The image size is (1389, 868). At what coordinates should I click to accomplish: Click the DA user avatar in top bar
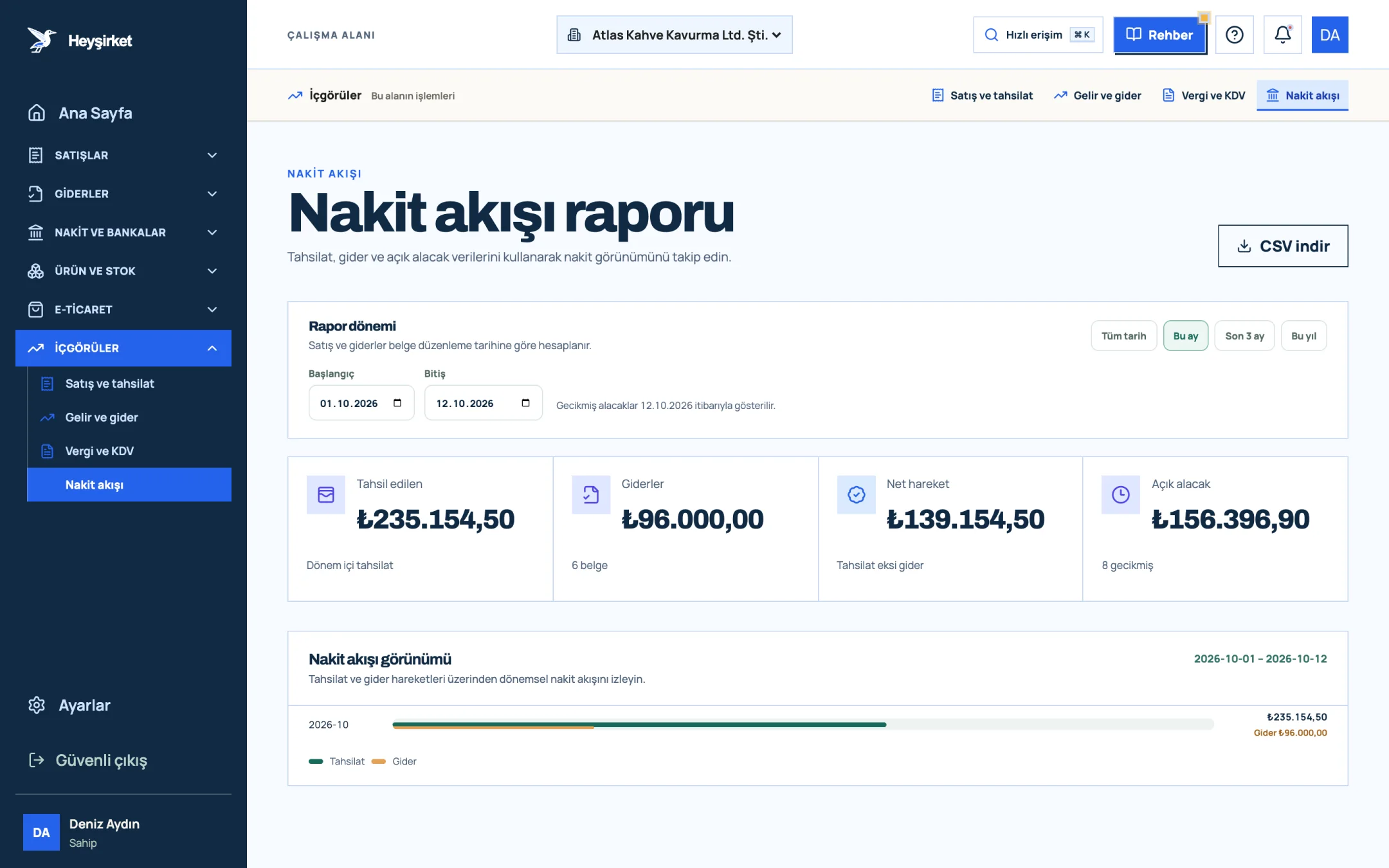tap(1330, 35)
